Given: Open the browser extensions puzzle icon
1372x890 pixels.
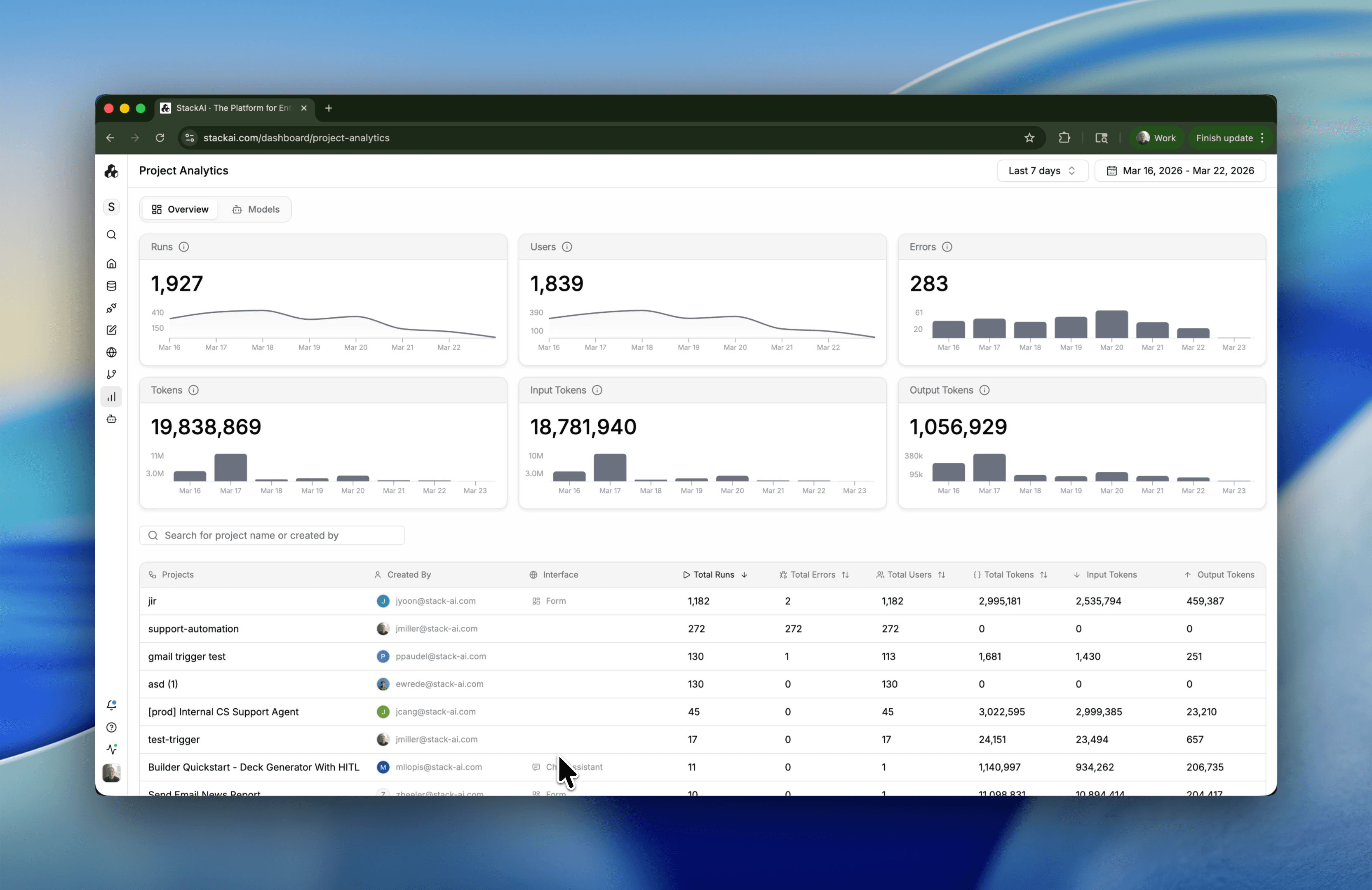Looking at the screenshot, I should click(1064, 138).
